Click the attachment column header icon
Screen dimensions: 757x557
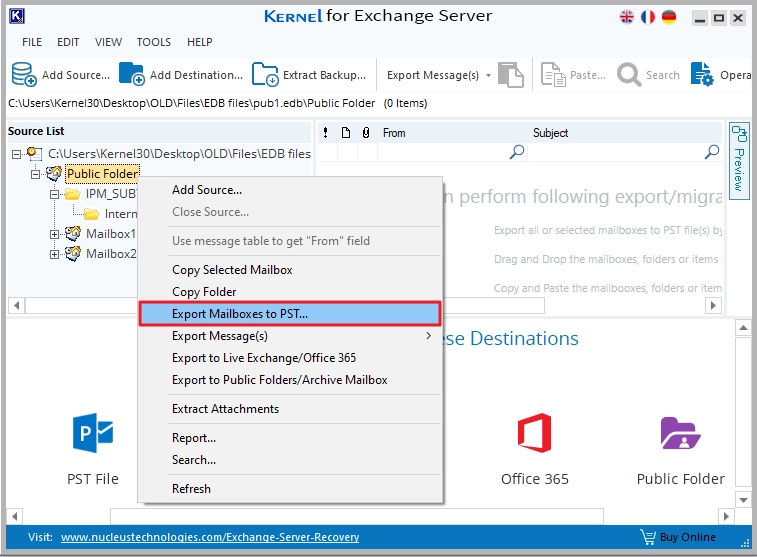(x=366, y=133)
